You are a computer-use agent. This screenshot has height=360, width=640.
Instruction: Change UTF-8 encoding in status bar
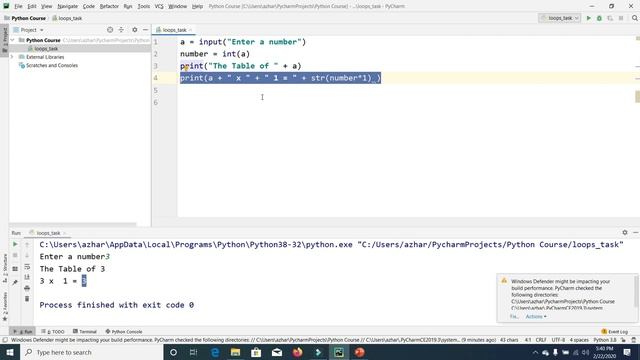[x=558, y=340]
